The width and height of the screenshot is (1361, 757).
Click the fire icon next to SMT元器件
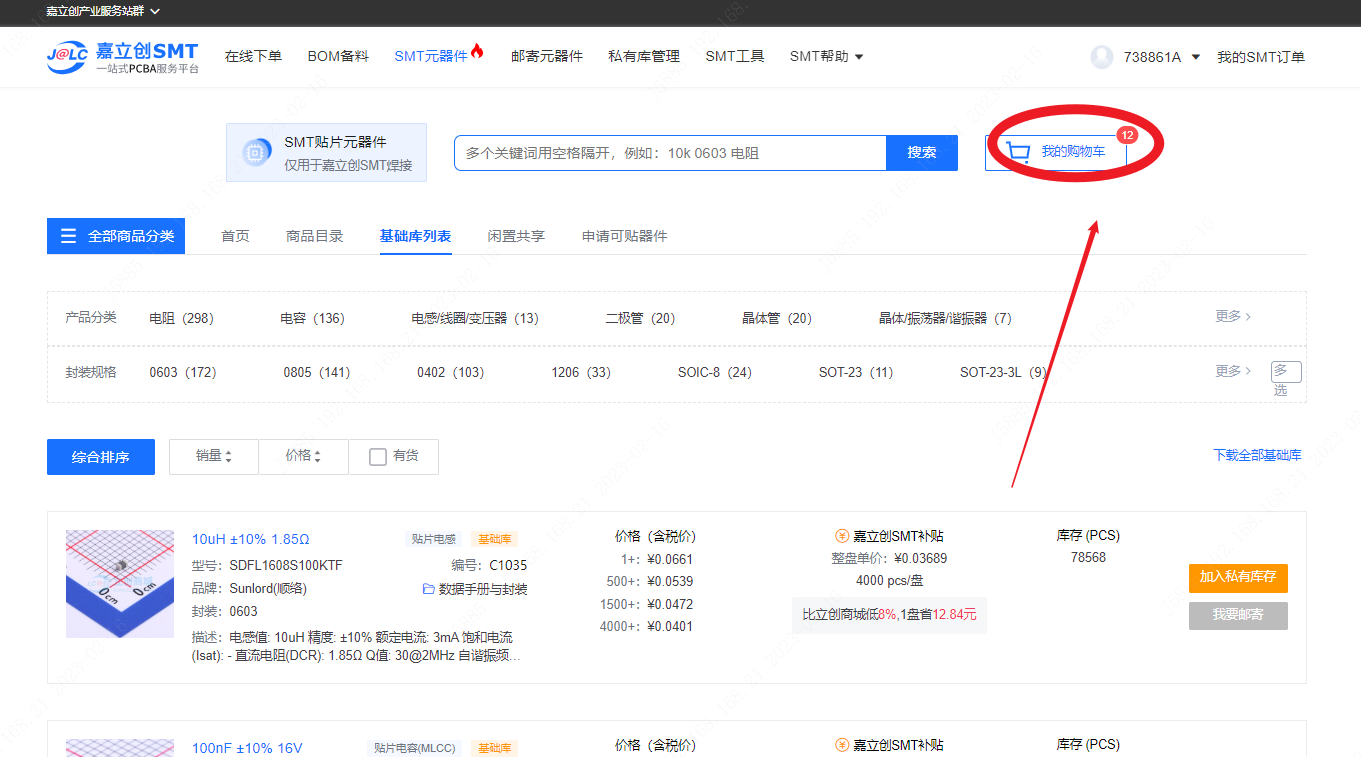coord(477,52)
